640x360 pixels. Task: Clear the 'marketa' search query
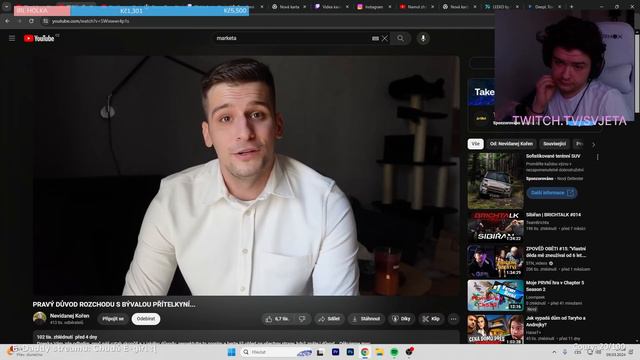point(384,38)
